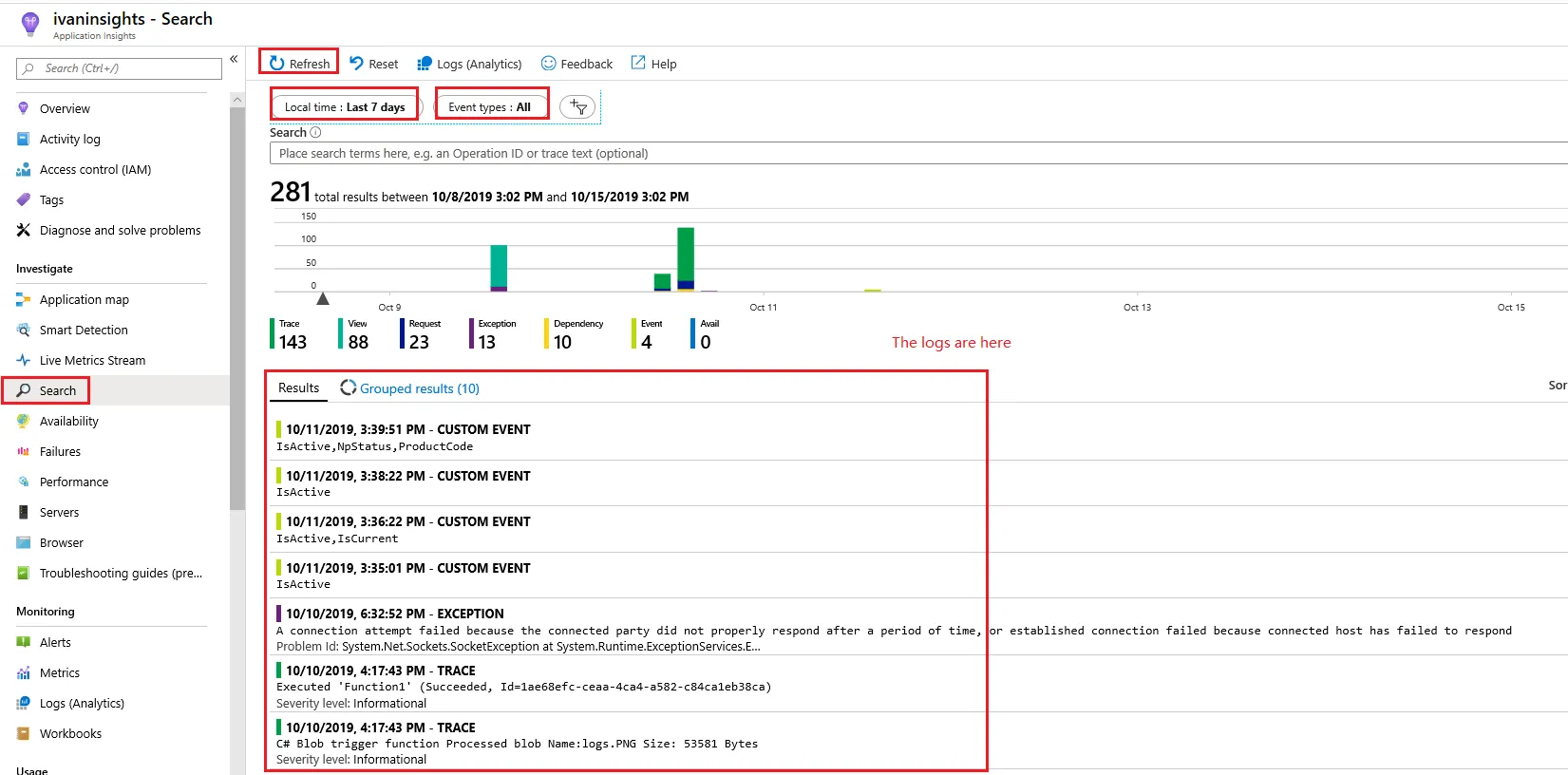Open the Local time Last 7 days filter
Viewport: 1568px width, 775px height.
[x=345, y=107]
